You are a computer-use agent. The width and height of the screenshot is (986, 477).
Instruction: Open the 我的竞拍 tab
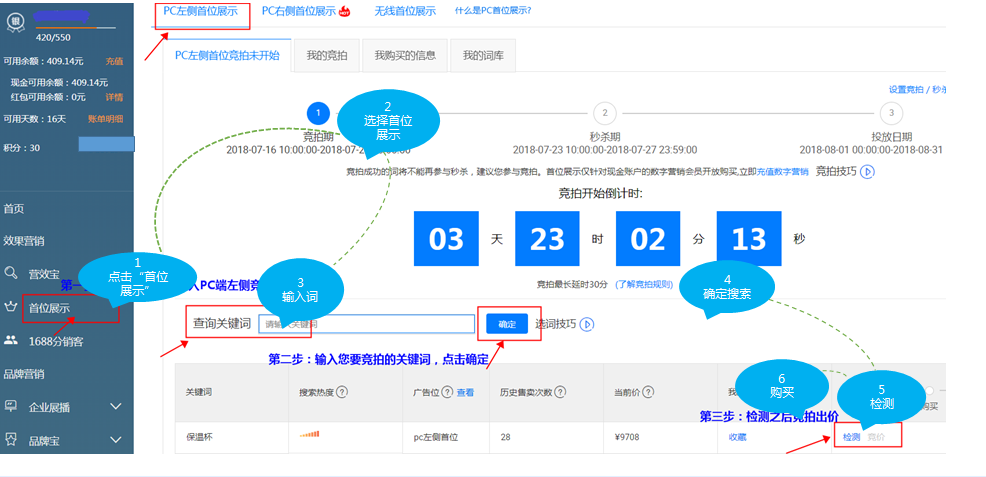pyautogui.click(x=326, y=56)
